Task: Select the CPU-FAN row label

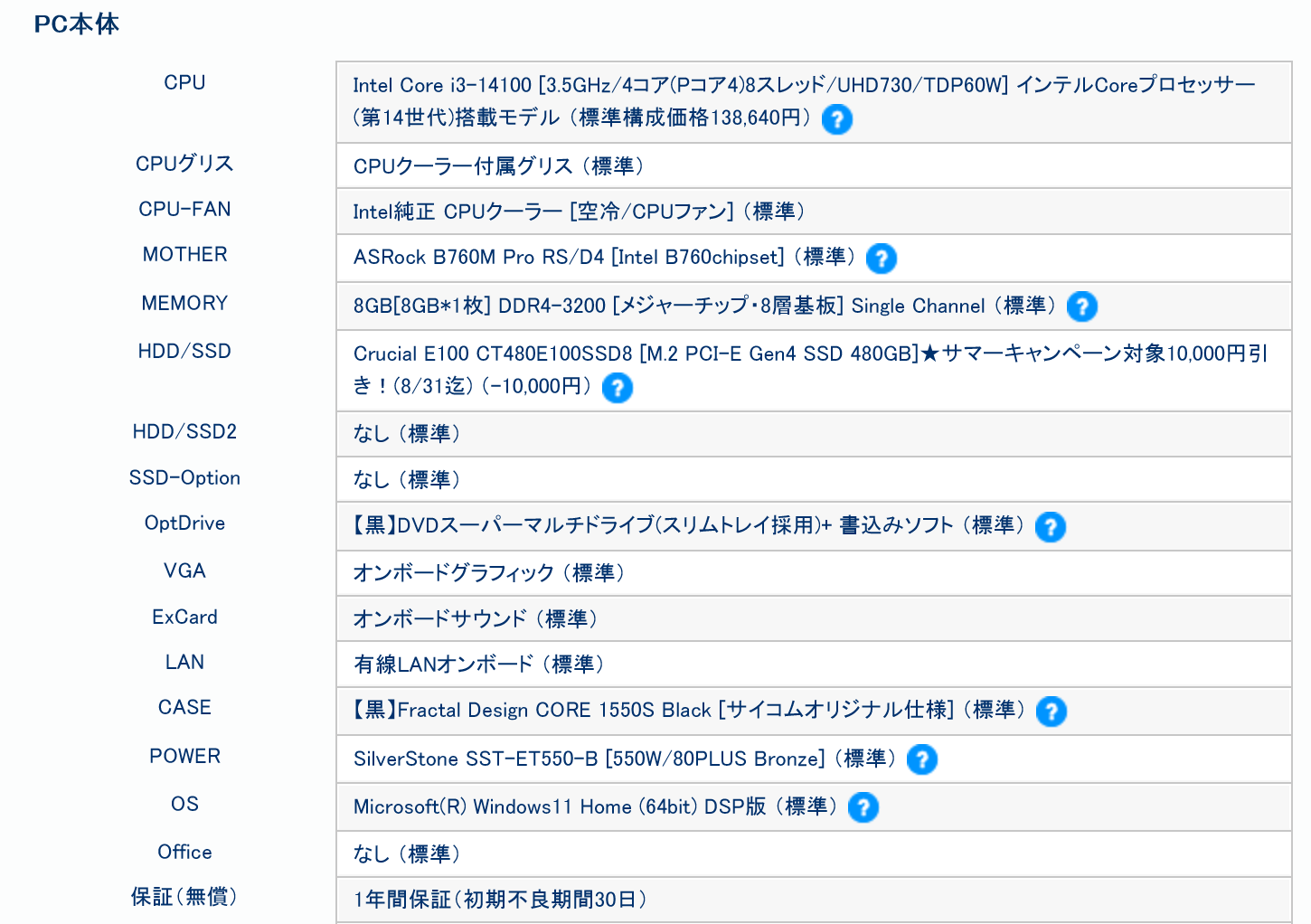Action: [x=184, y=209]
